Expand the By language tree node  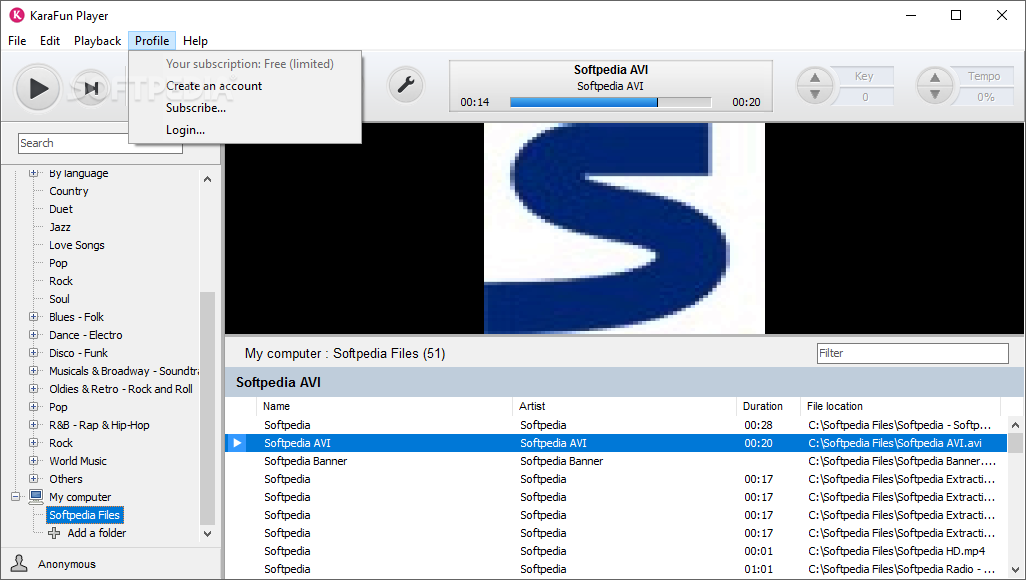33,173
